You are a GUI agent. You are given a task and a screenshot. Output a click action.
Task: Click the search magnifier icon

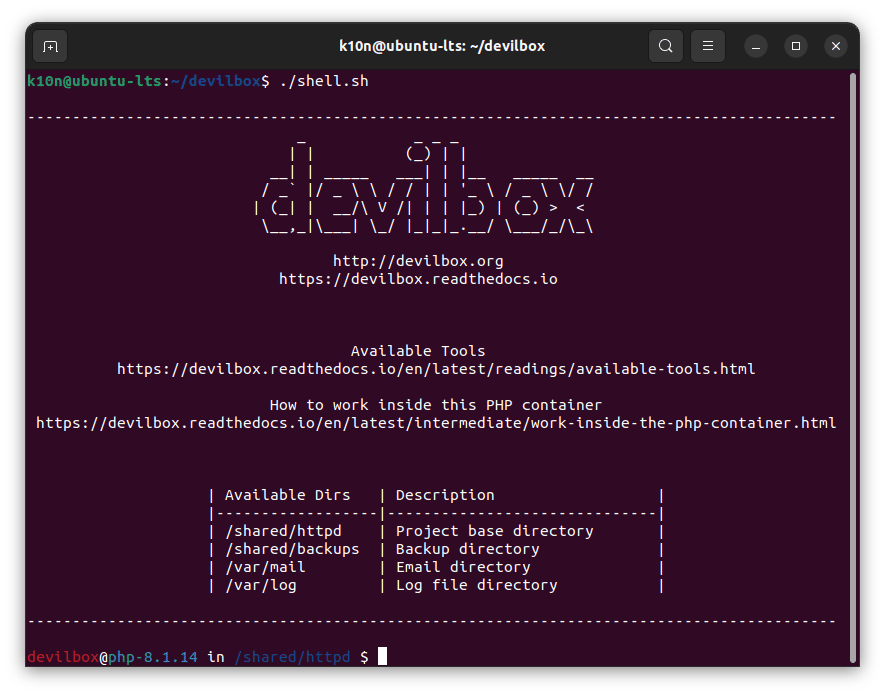click(665, 46)
